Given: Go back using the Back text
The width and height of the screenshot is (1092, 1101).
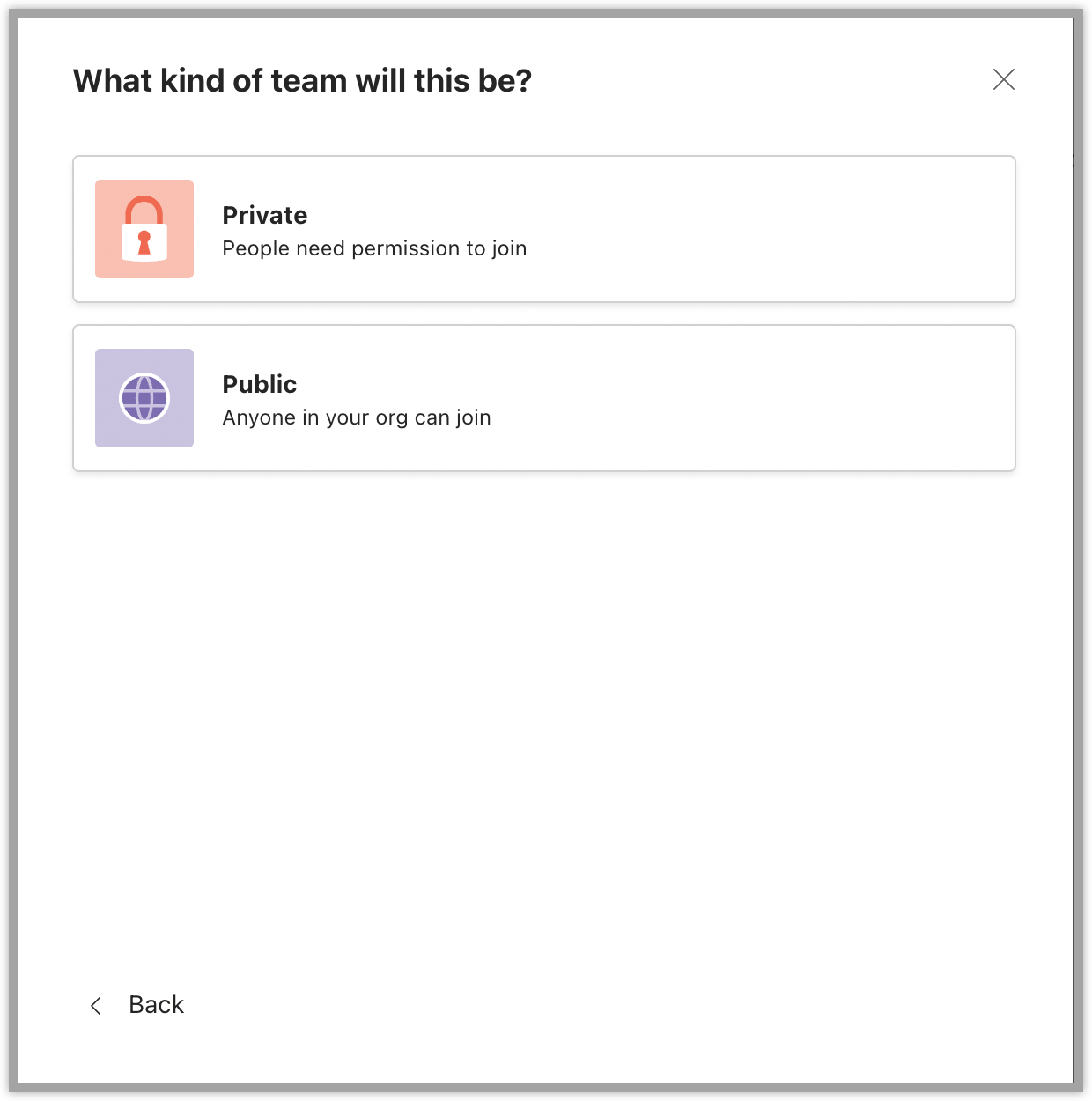Looking at the screenshot, I should pyautogui.click(x=157, y=1005).
